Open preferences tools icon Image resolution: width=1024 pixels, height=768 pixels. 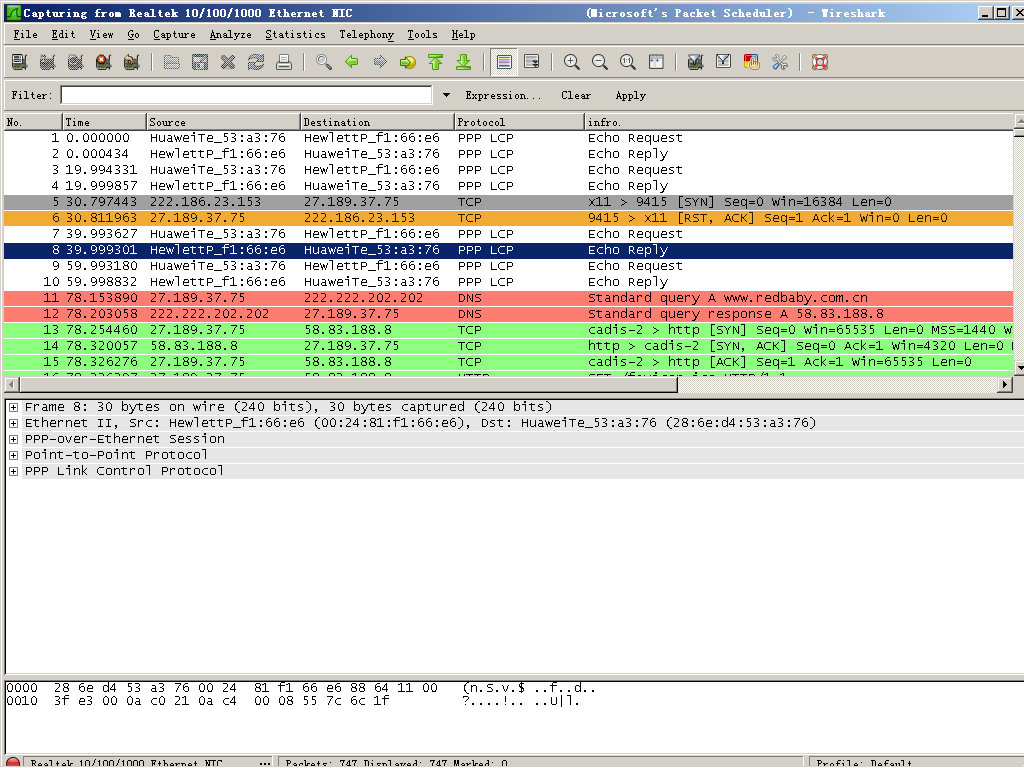click(x=780, y=62)
